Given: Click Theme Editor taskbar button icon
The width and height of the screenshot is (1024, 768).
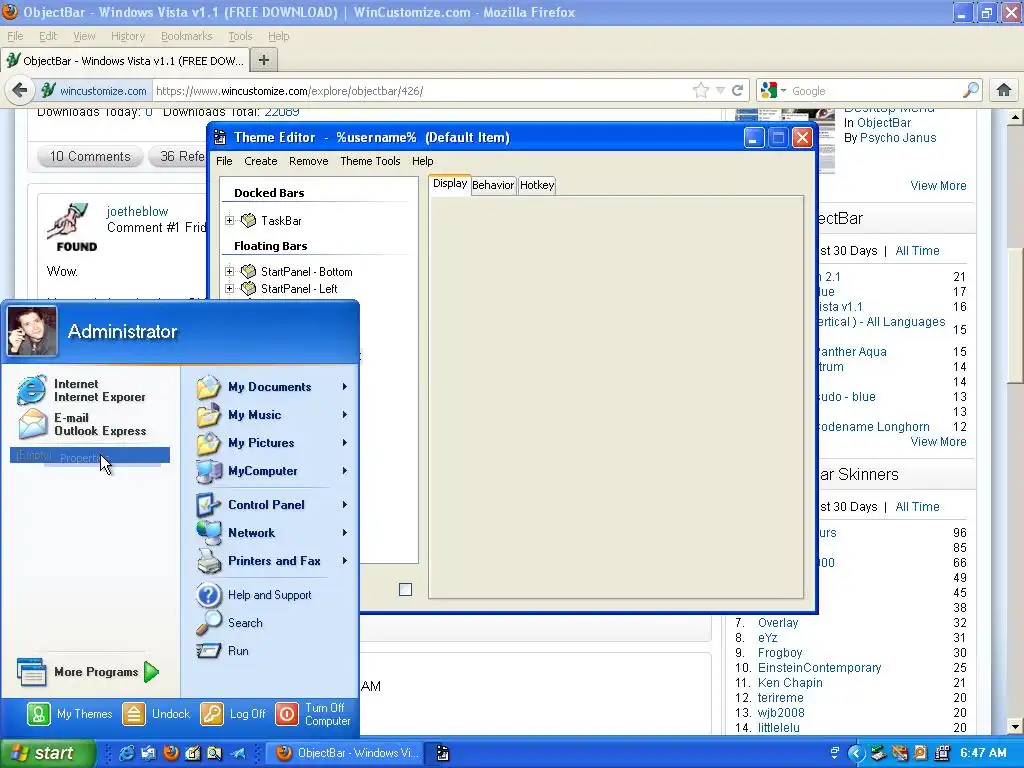Looking at the screenshot, I should pyautogui.click(x=443, y=753).
